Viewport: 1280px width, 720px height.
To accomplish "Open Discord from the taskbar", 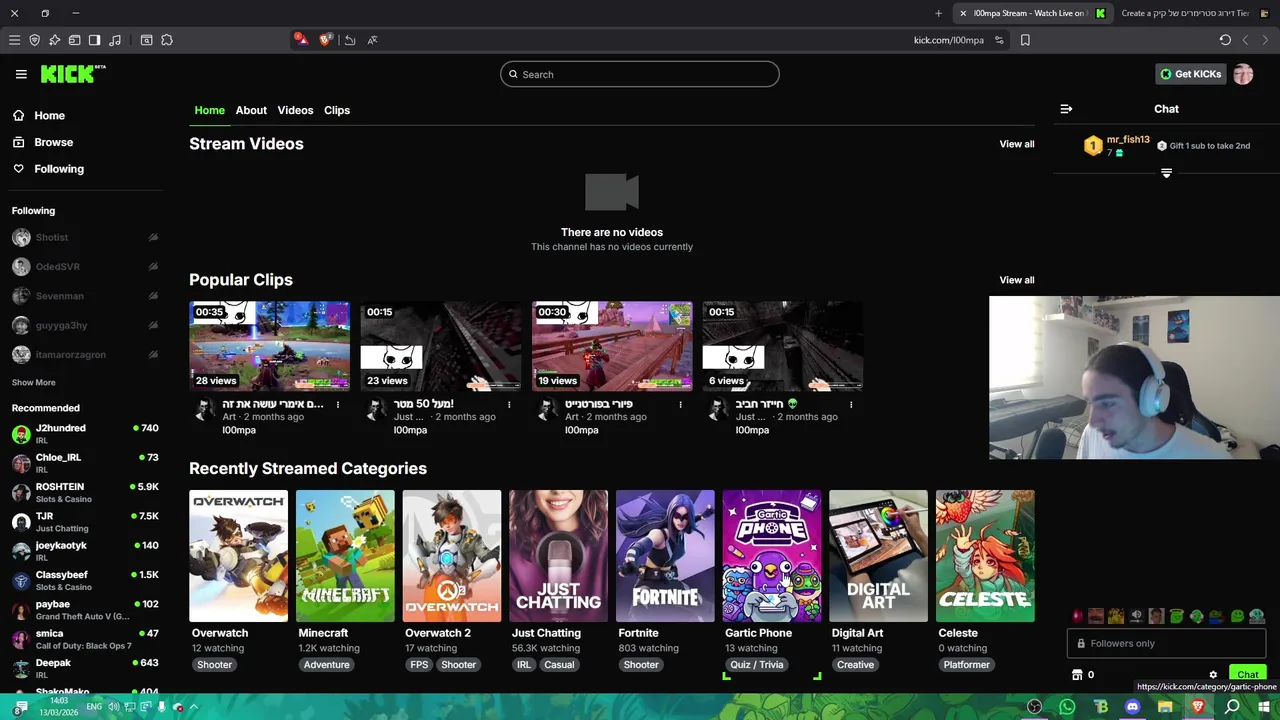I will tap(1132, 707).
